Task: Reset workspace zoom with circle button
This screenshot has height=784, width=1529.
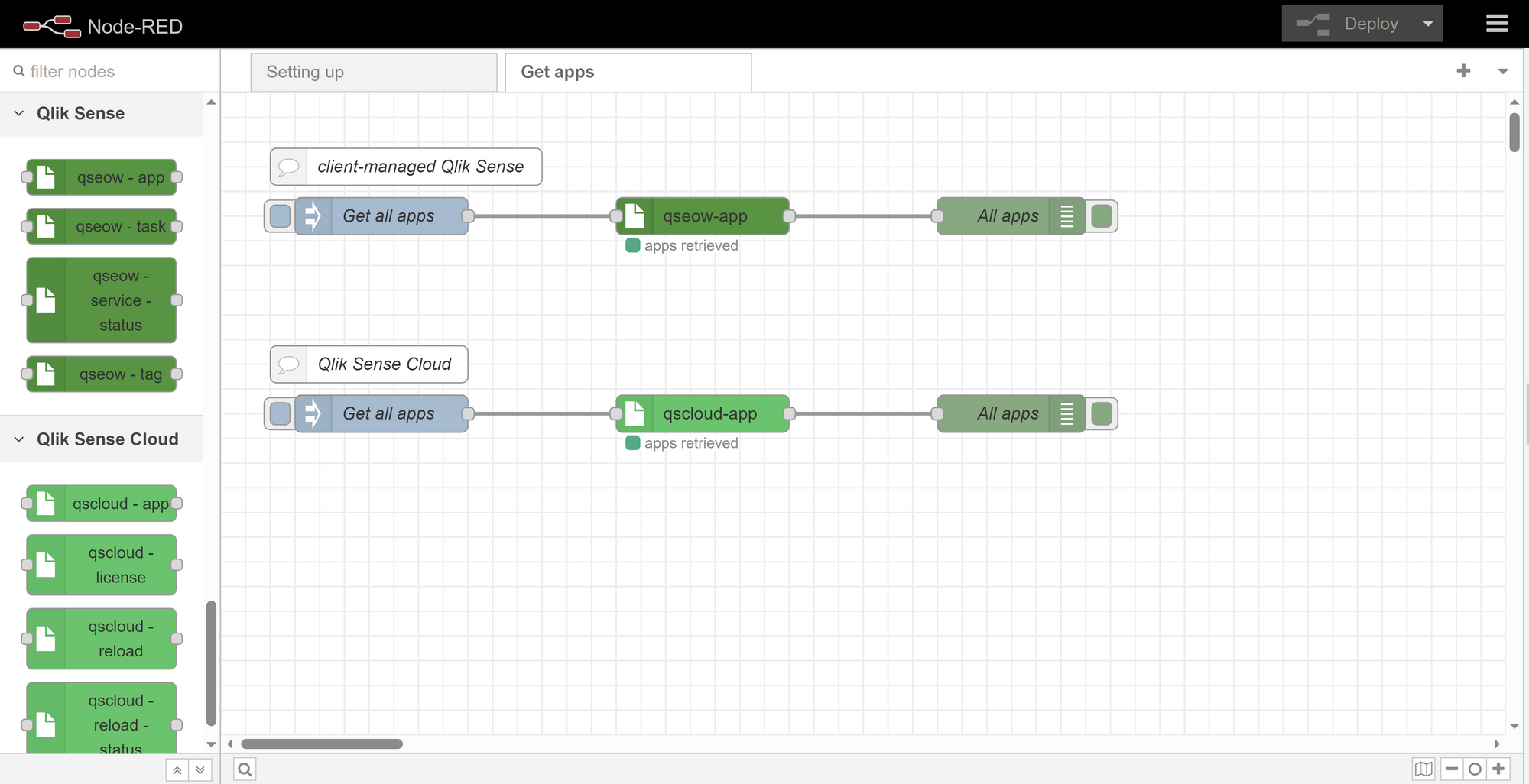Action: pos(1475,769)
